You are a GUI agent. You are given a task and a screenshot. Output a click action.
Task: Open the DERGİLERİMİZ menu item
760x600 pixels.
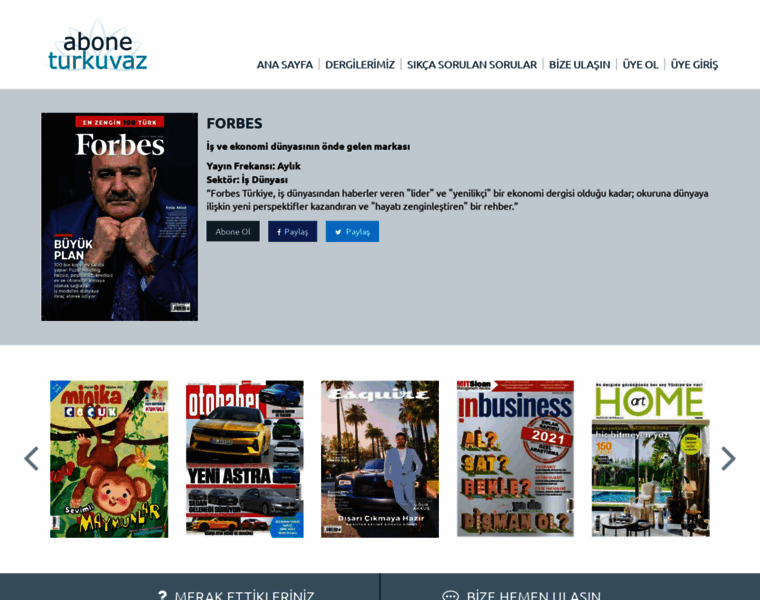click(360, 64)
